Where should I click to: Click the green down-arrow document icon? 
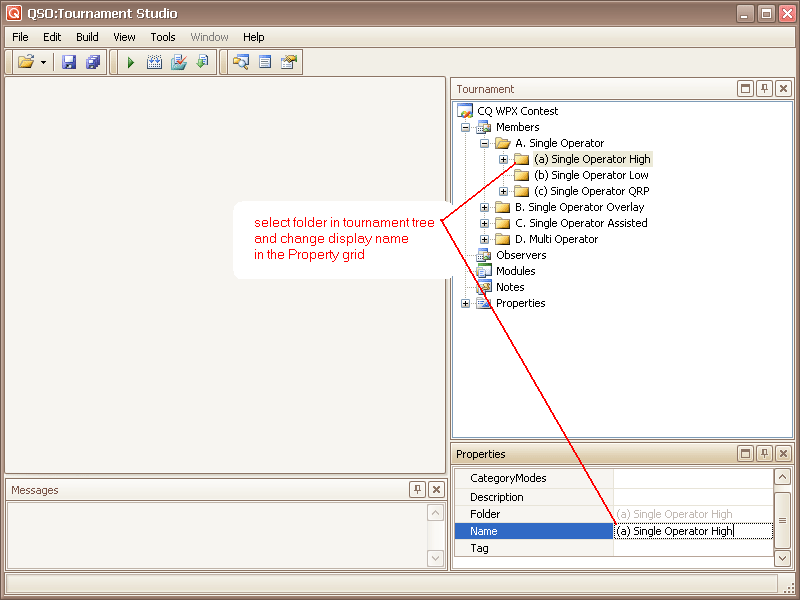(x=202, y=62)
